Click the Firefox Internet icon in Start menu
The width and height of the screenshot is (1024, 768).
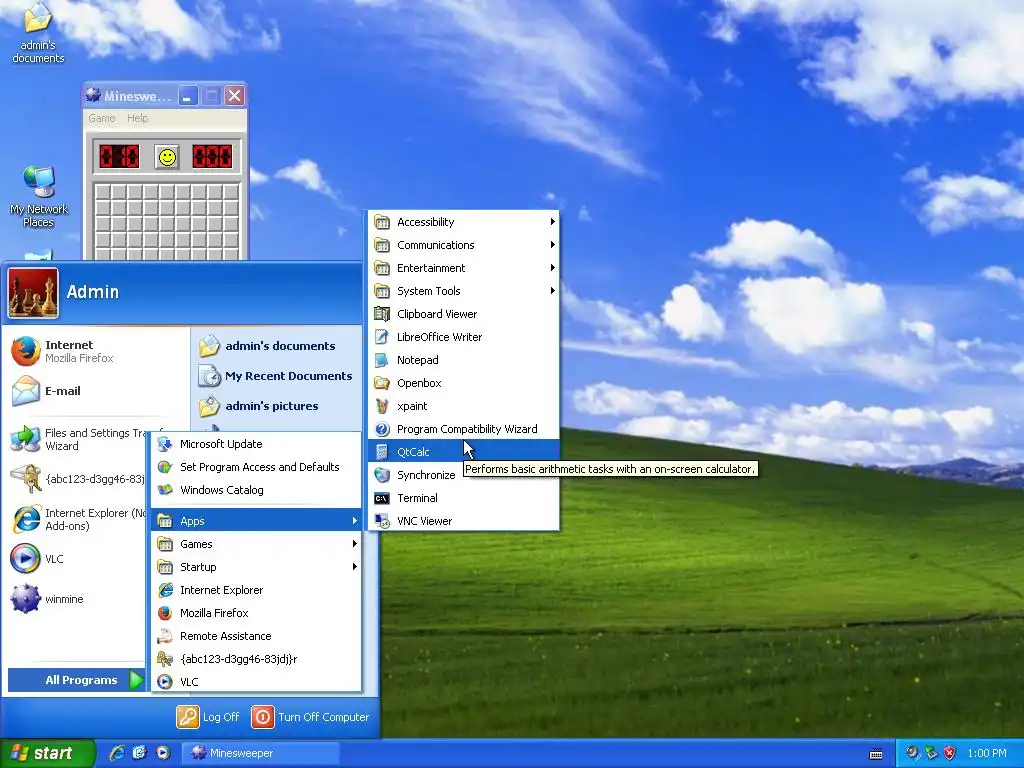point(25,351)
